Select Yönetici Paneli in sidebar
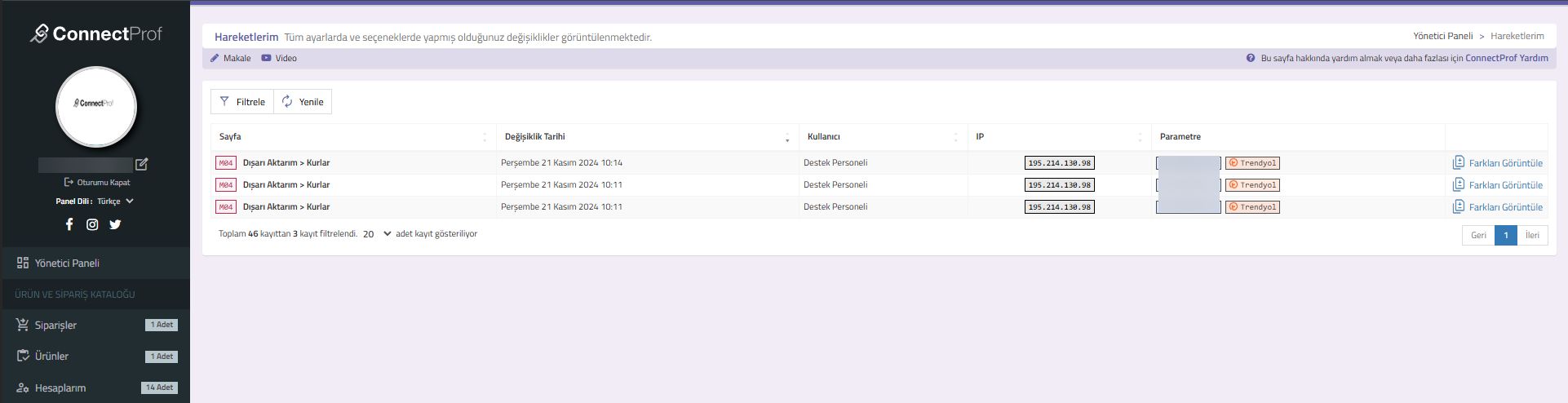Screen dimensions: 1568x403 [67, 263]
